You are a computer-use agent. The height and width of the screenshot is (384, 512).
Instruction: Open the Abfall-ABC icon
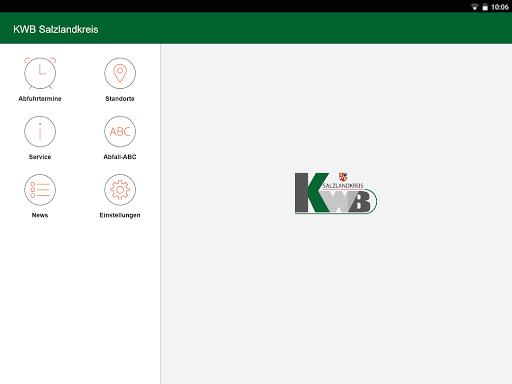[x=120, y=132]
